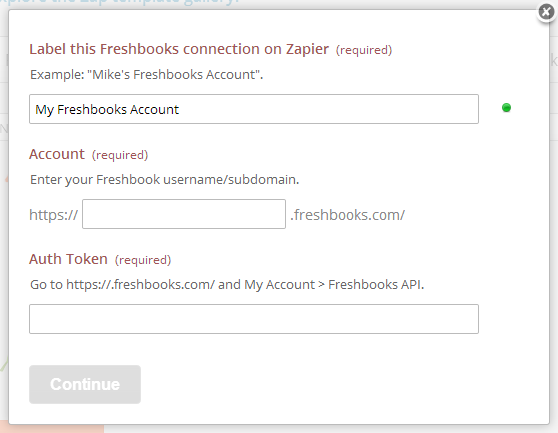558x433 pixels.
Task: Select the Freshbooks subdomain input box
Action: point(184,214)
